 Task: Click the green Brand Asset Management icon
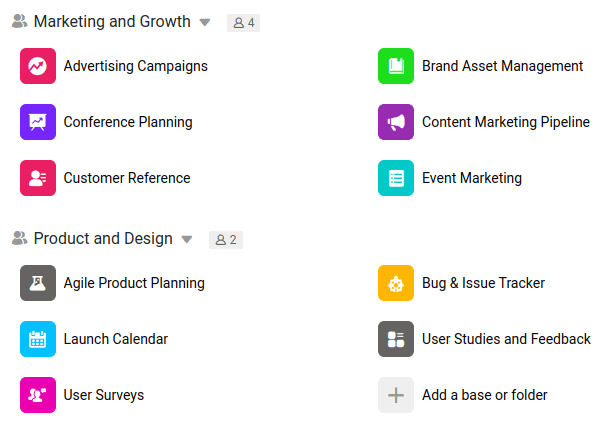[396, 66]
